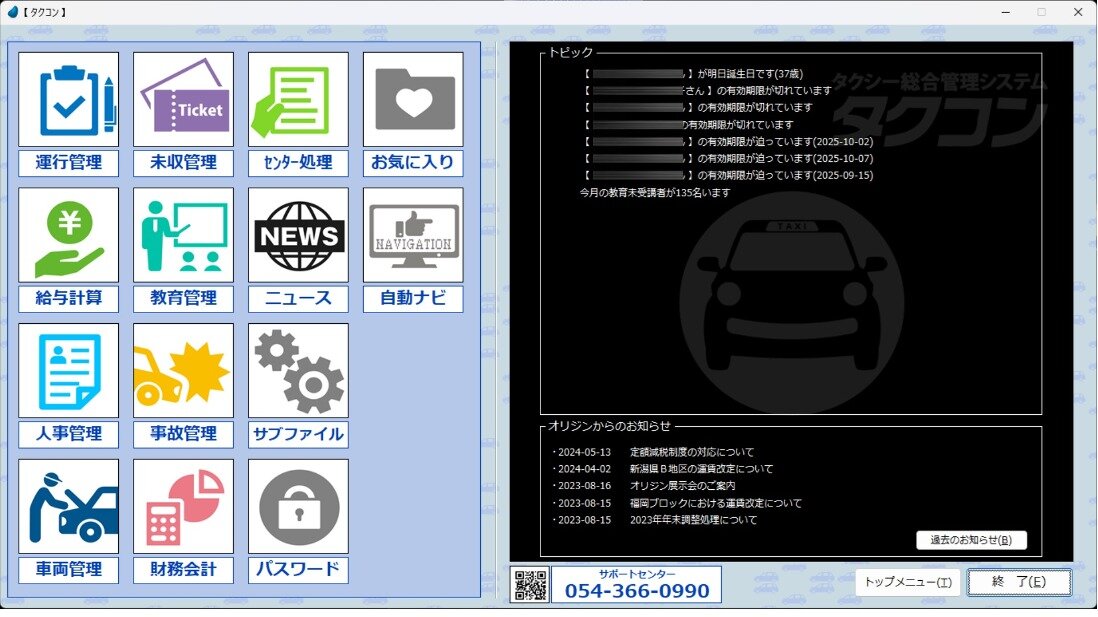Open the 給与計算 yen coin icon
The image size is (1098, 617).
pyautogui.click(x=68, y=236)
